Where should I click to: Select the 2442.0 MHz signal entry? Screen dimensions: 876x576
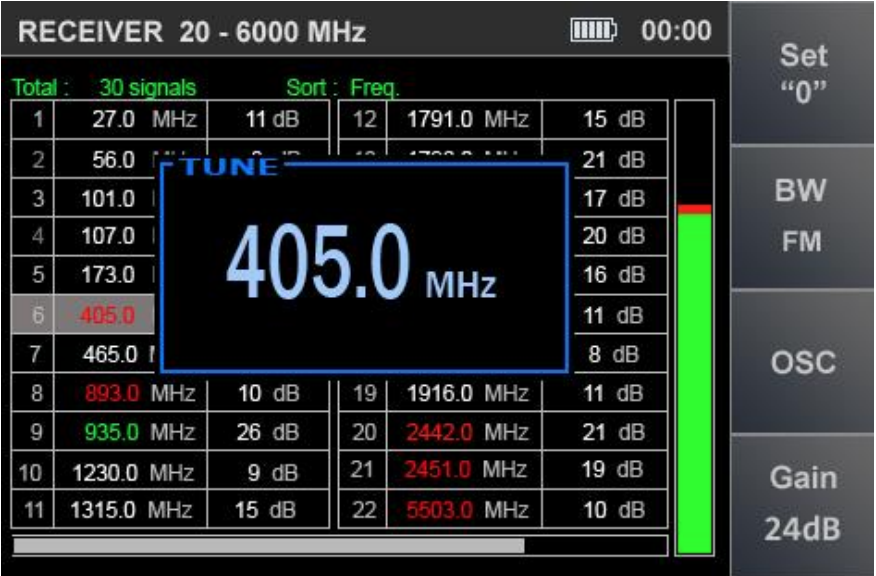[466, 432]
